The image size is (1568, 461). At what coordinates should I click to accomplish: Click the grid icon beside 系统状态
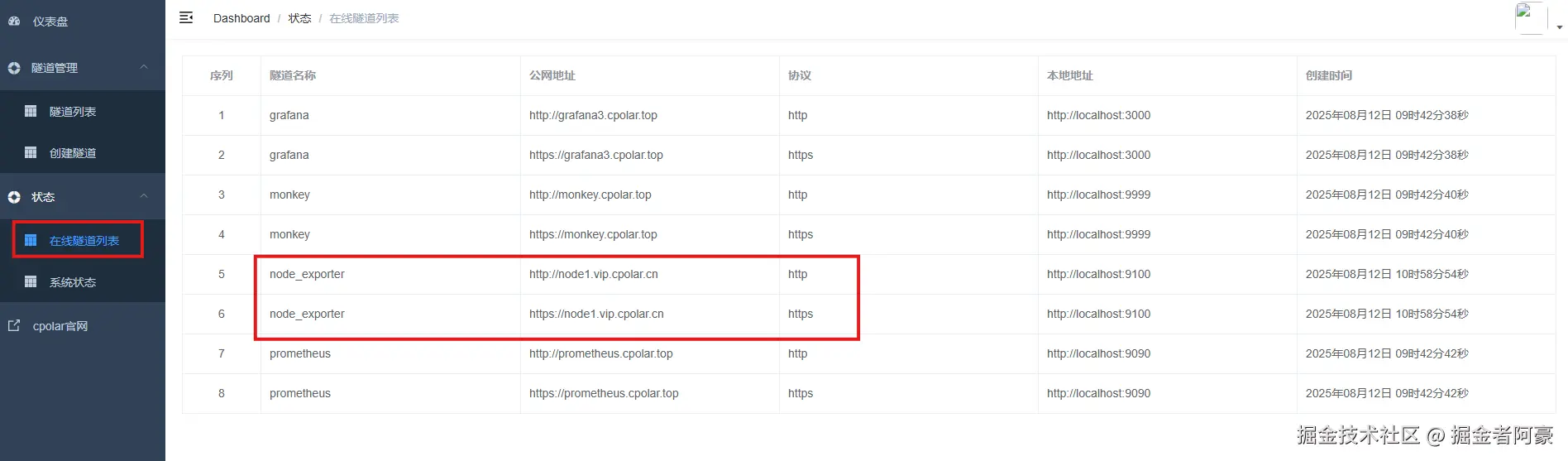click(31, 281)
